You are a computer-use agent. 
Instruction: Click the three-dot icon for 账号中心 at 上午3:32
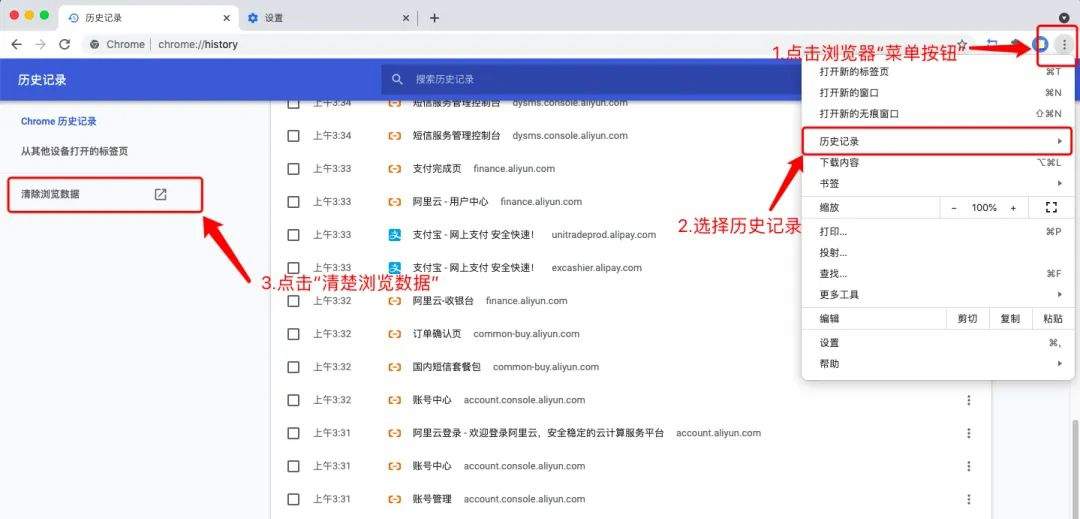point(968,400)
